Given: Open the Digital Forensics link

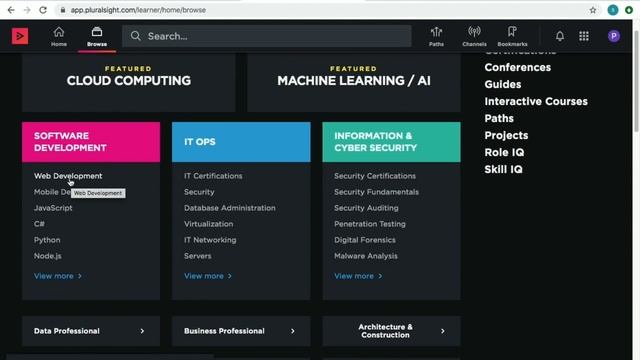Looking at the screenshot, I should pyautogui.click(x=364, y=240).
